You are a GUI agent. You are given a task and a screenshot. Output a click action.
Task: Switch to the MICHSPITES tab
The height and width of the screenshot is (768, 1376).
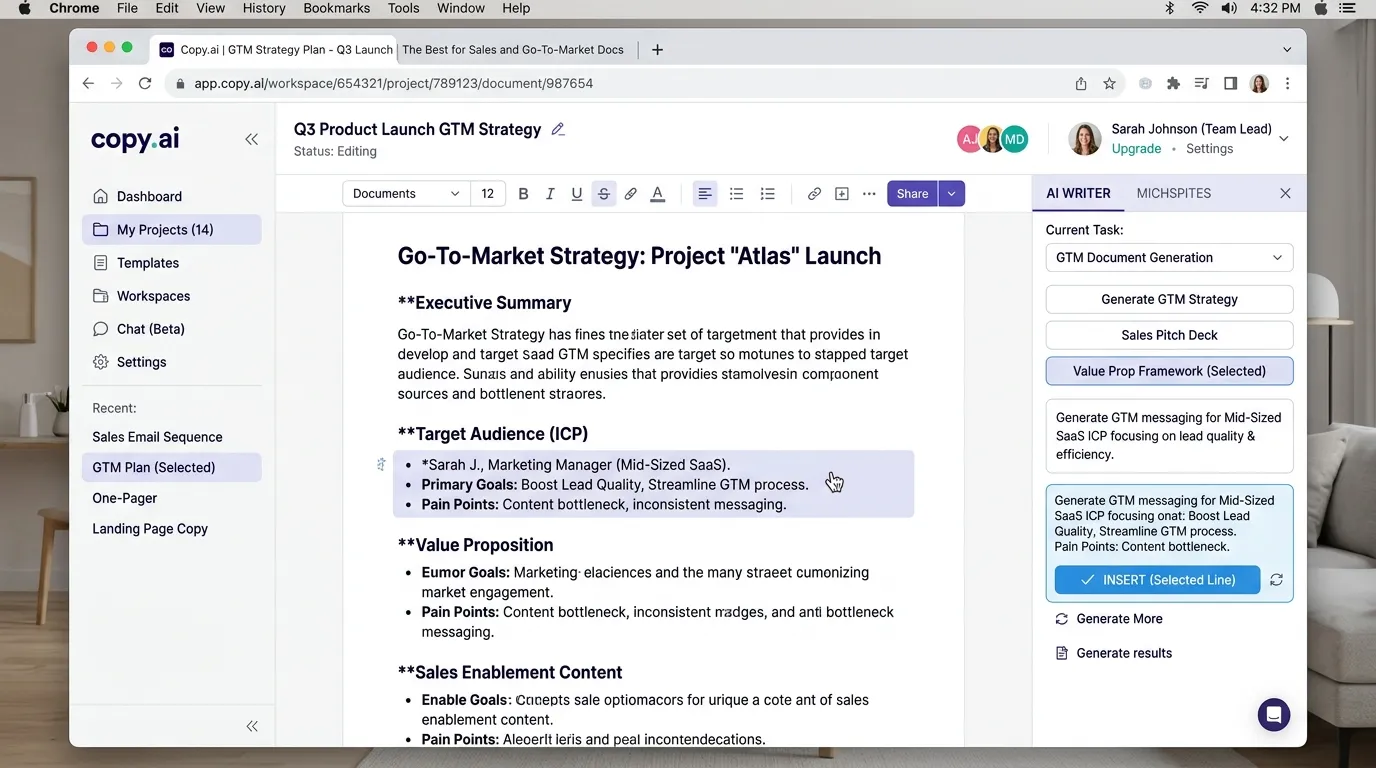(x=1174, y=193)
